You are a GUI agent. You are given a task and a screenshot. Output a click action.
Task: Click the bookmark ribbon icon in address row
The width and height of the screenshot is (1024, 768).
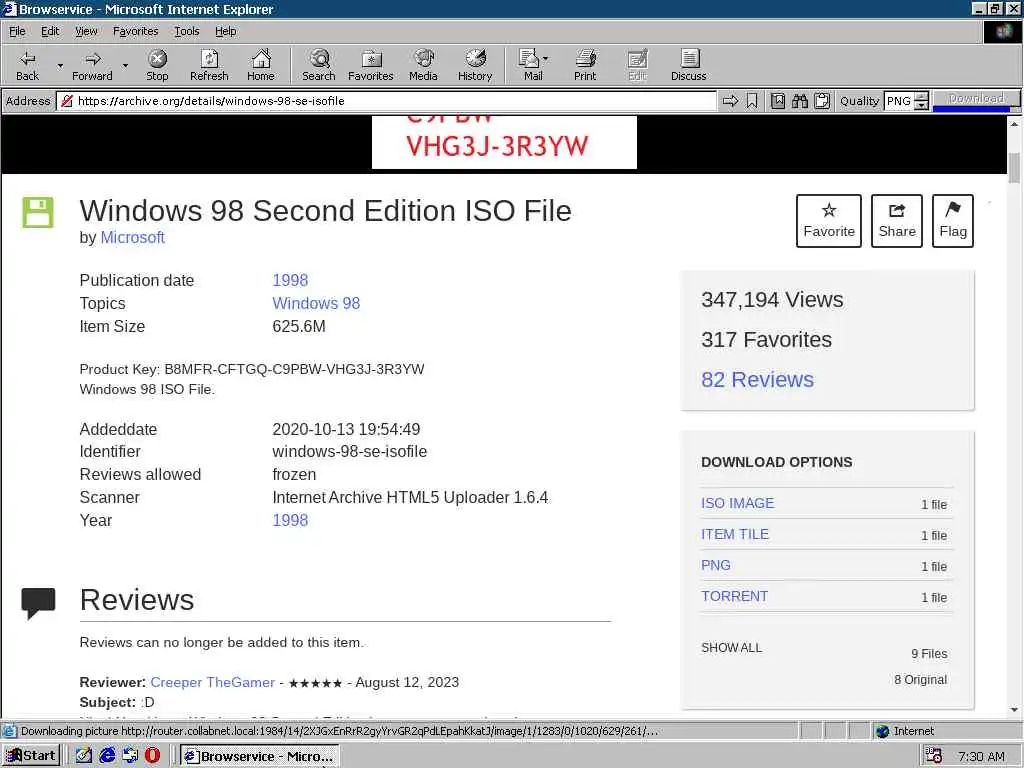click(752, 101)
